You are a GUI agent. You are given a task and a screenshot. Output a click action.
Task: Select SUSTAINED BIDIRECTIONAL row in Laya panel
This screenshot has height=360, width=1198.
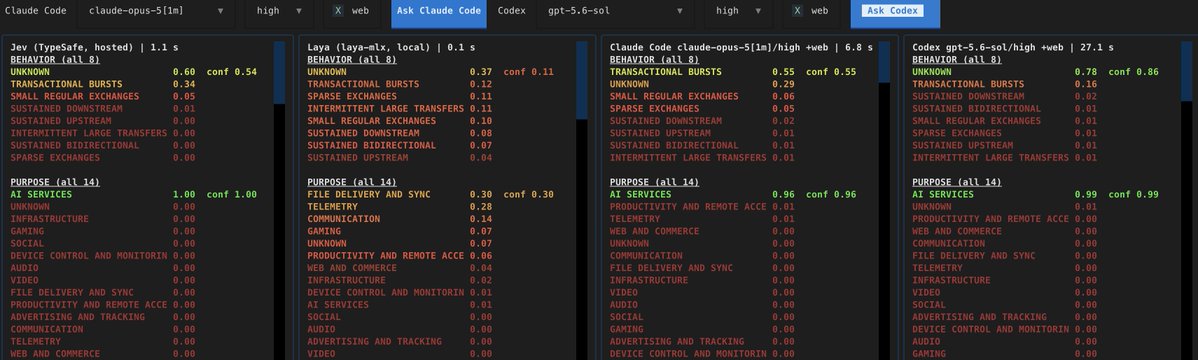point(400,145)
